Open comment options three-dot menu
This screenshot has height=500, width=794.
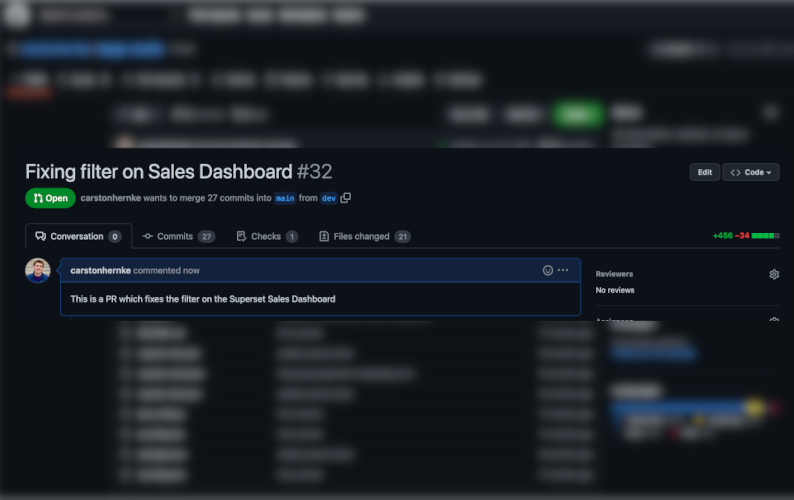pos(563,270)
